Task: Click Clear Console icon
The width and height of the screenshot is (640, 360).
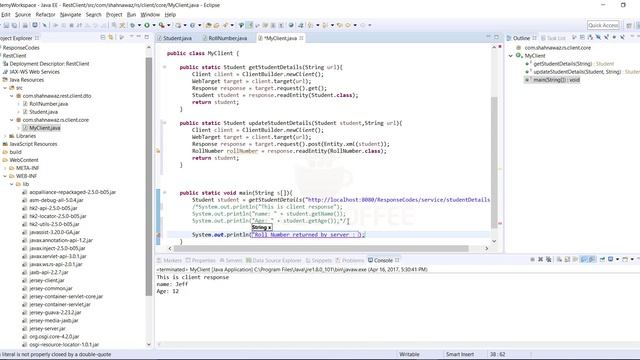Action: pos(559,260)
